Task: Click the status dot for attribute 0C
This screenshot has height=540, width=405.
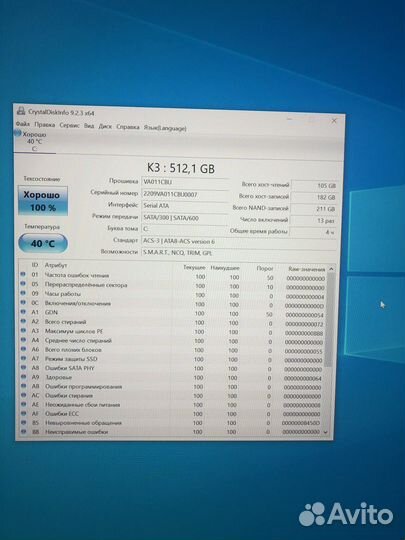Action: pyautogui.click(x=23, y=302)
